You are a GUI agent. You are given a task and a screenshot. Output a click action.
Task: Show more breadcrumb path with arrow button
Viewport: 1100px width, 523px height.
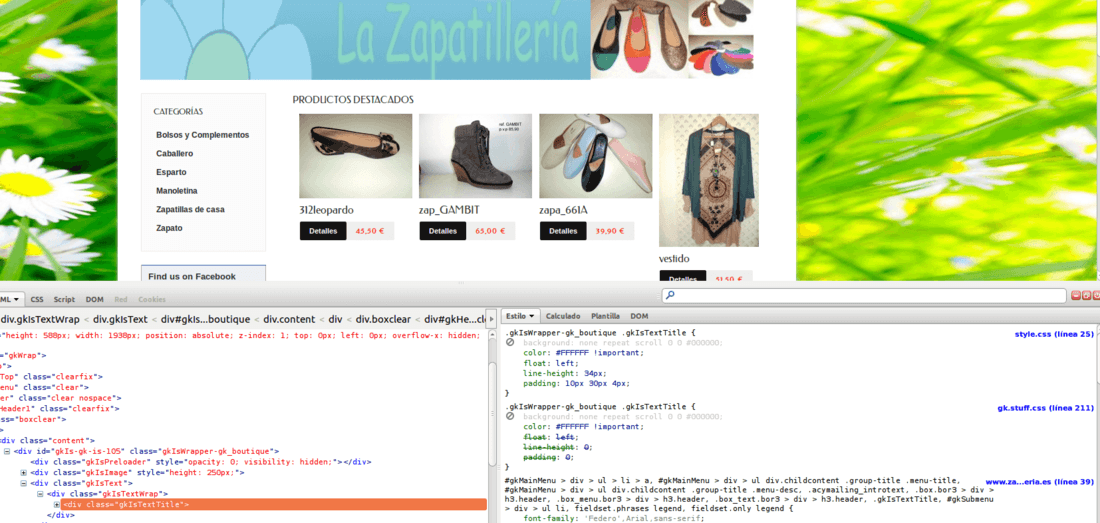[x=492, y=320]
